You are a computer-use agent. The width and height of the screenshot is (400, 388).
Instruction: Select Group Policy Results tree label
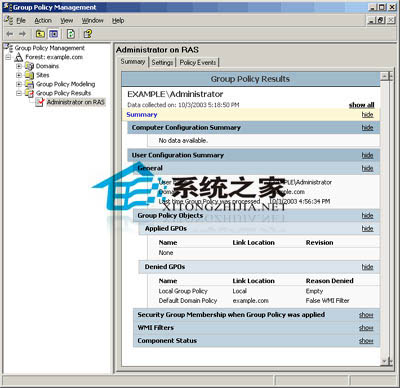(63, 93)
